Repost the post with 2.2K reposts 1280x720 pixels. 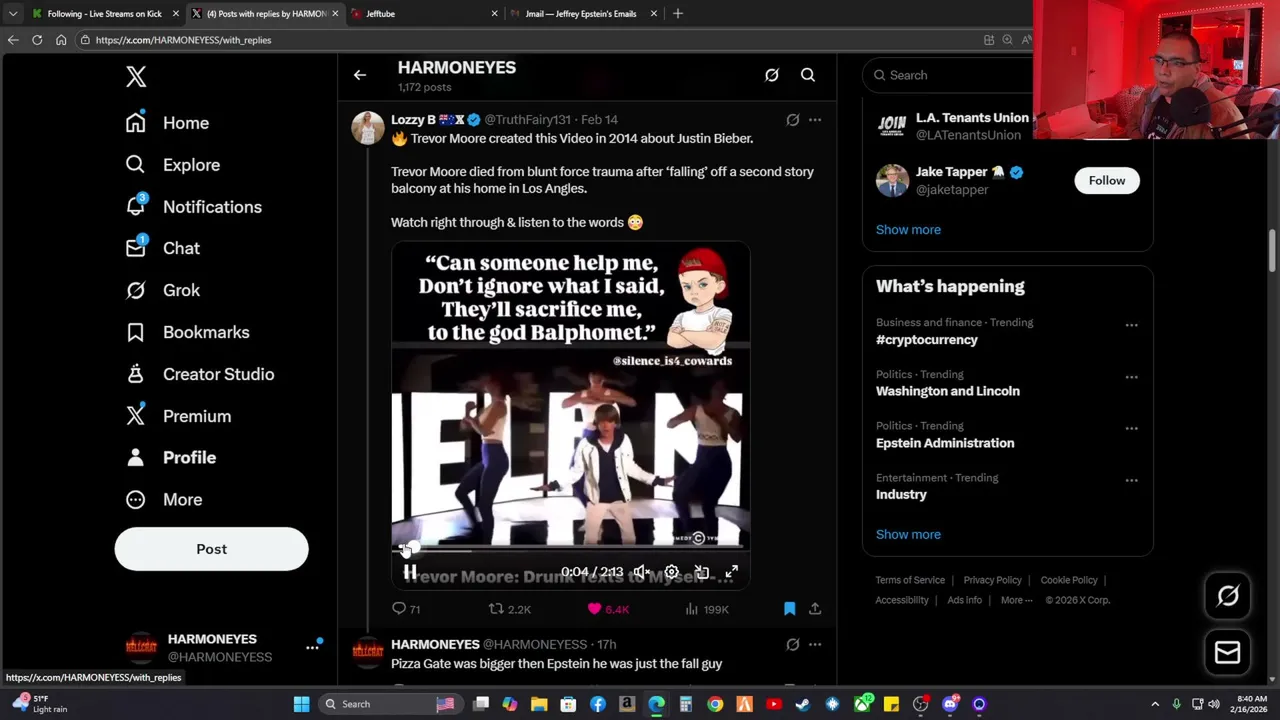[x=509, y=609]
